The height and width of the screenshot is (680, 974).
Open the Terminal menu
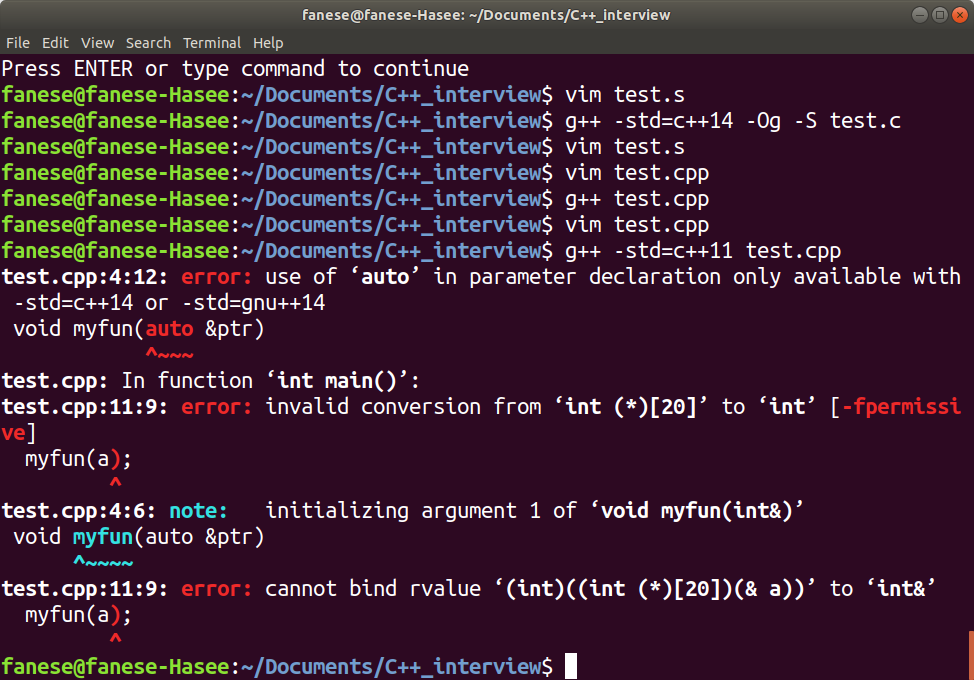pyautogui.click(x=212, y=43)
